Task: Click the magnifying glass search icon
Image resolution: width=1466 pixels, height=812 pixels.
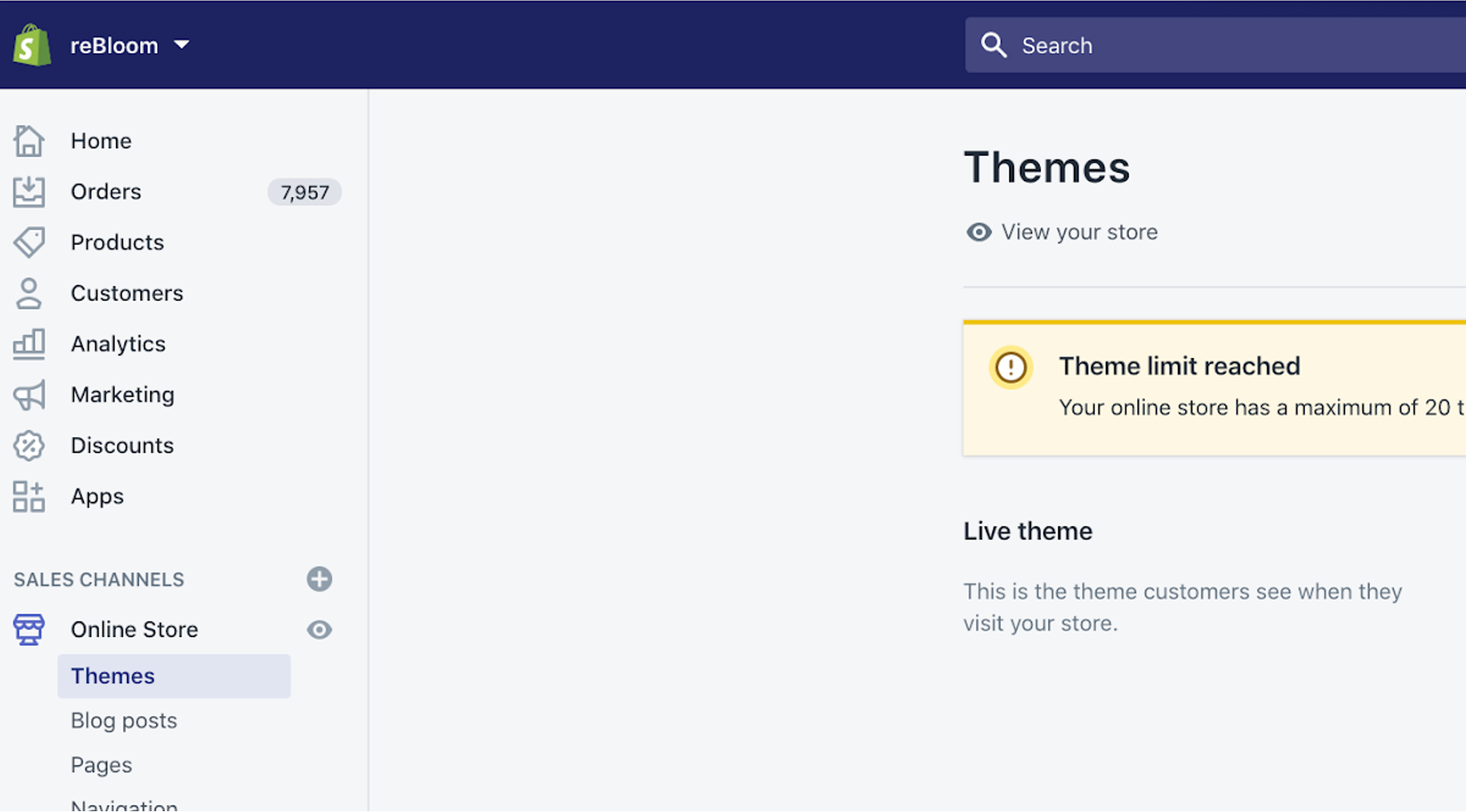Action: [x=994, y=45]
